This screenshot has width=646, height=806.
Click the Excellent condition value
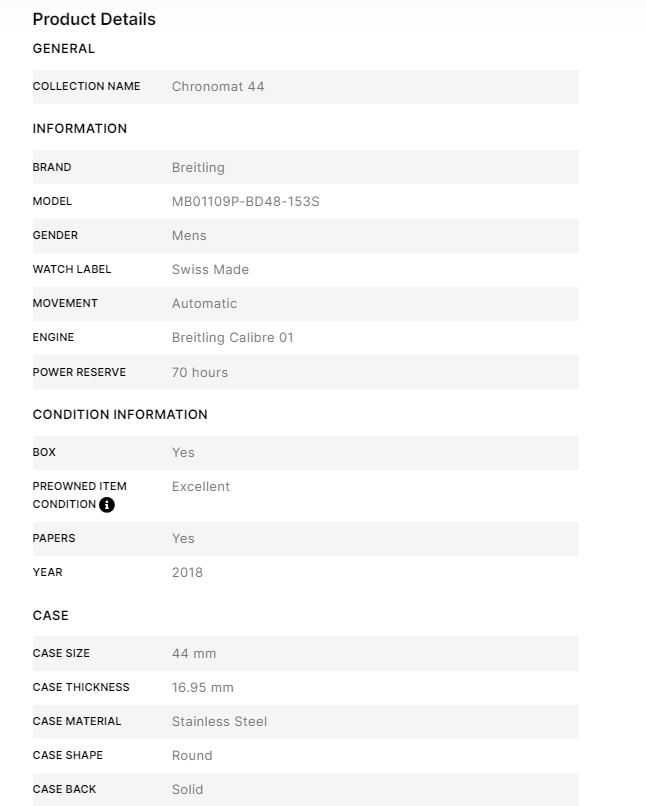201,487
